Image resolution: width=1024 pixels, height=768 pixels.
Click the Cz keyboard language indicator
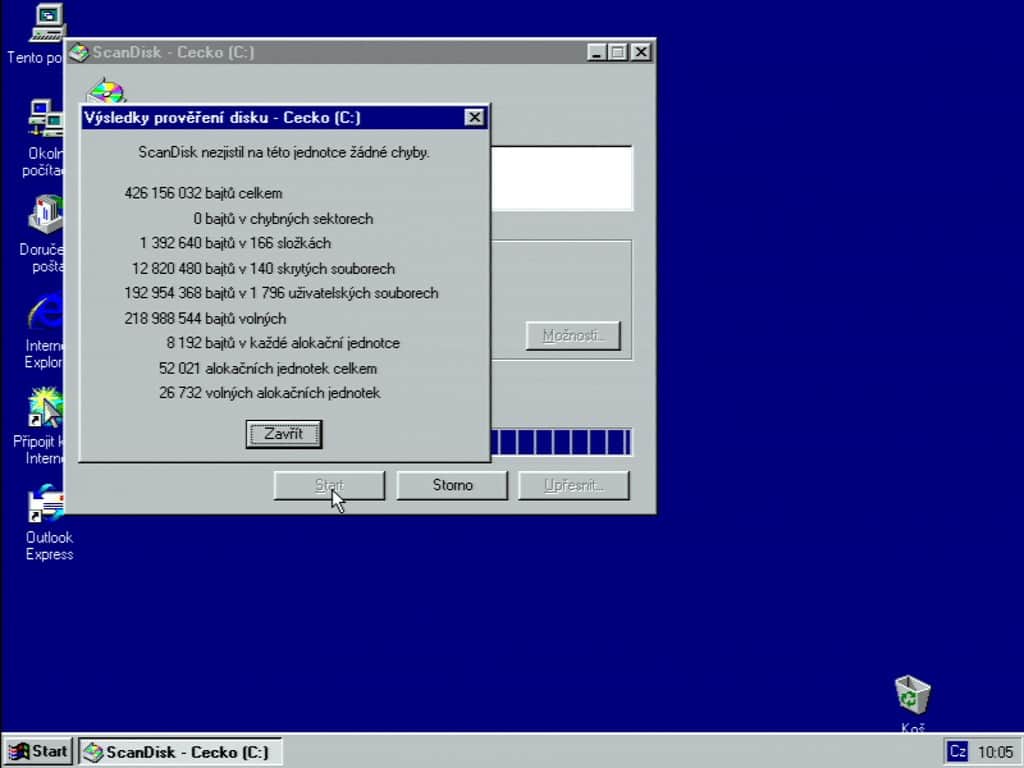[x=957, y=752]
